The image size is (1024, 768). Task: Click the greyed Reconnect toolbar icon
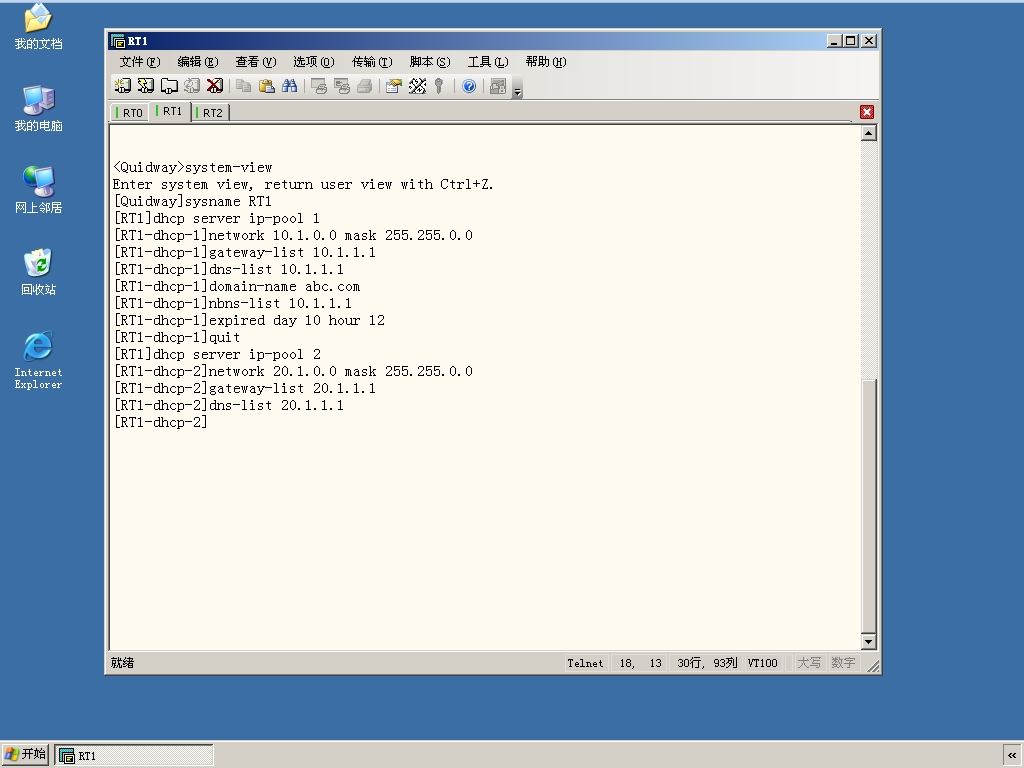pos(192,86)
